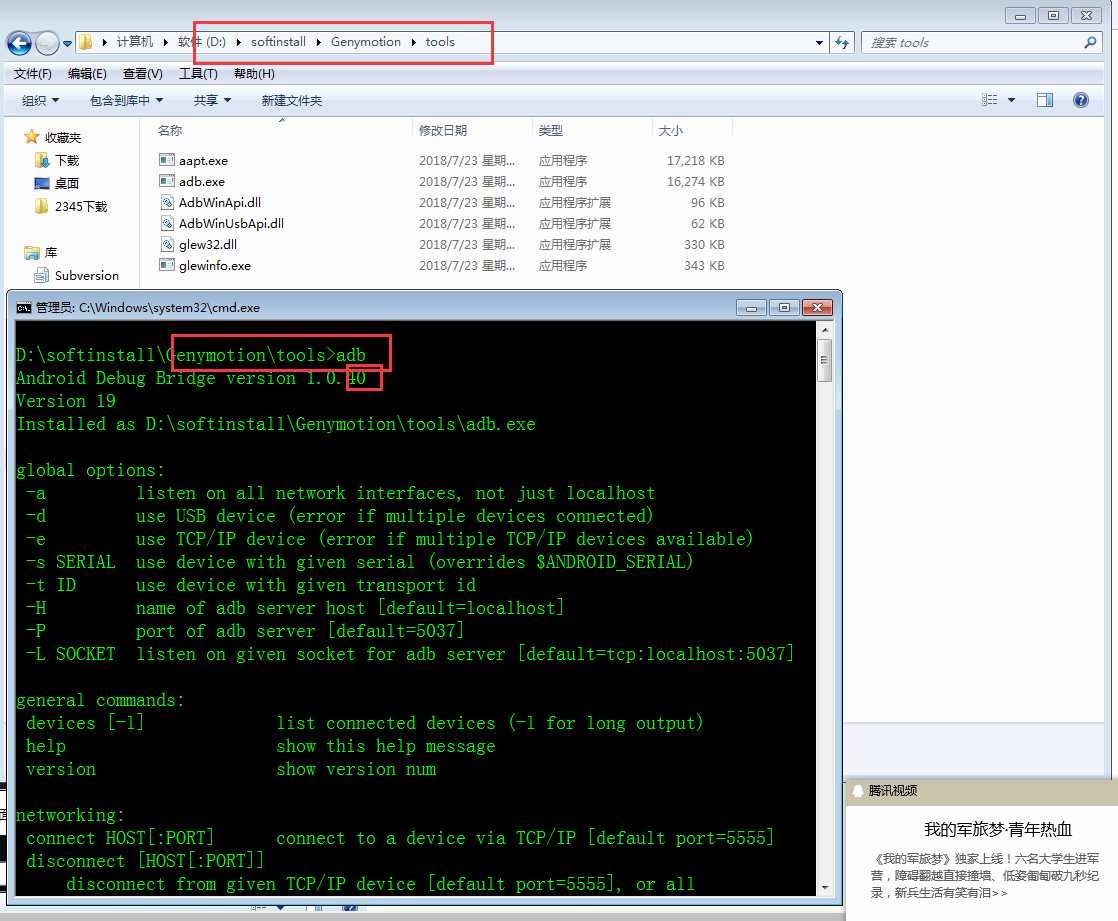Click the folder icon in the address bar

coord(86,42)
